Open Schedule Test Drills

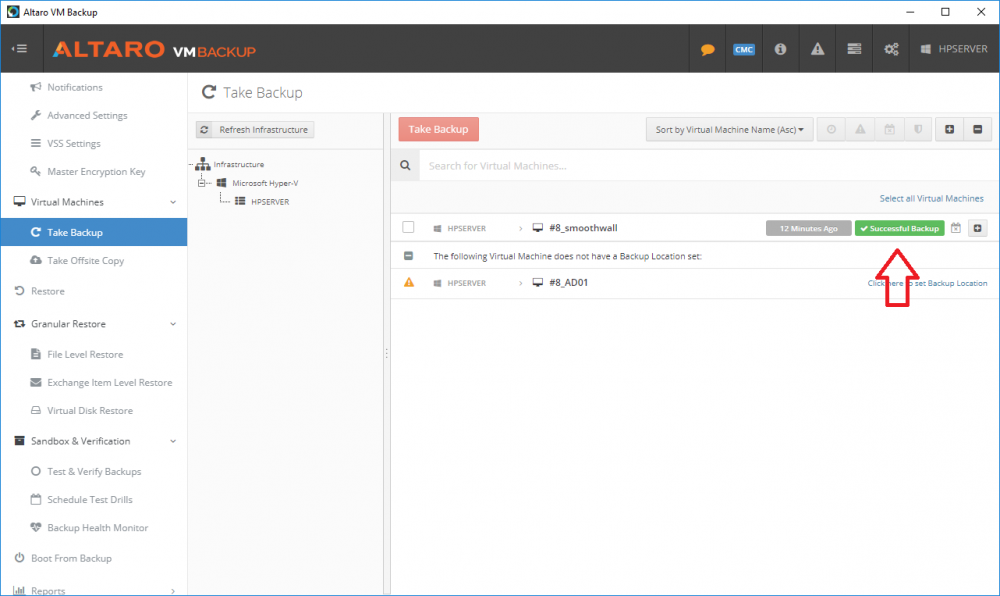[x=90, y=500]
